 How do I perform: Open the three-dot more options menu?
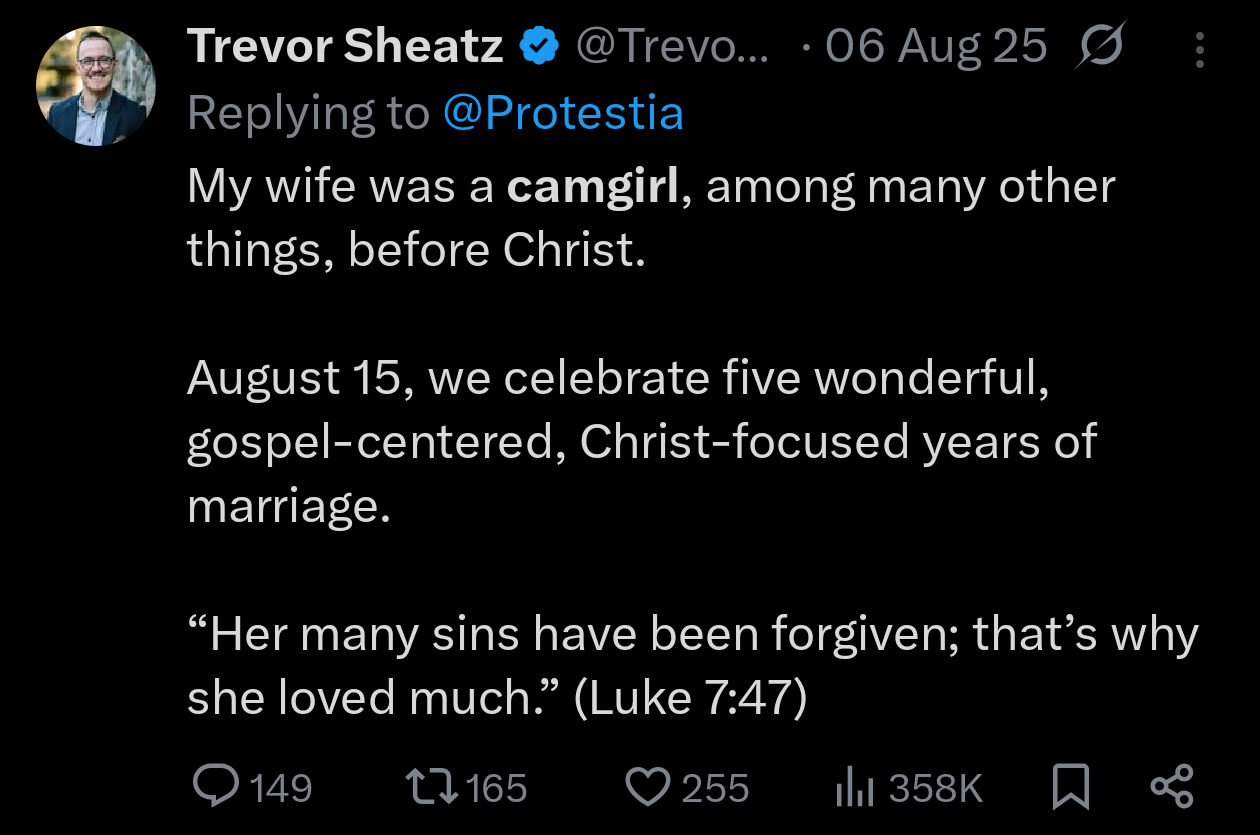(x=1199, y=49)
